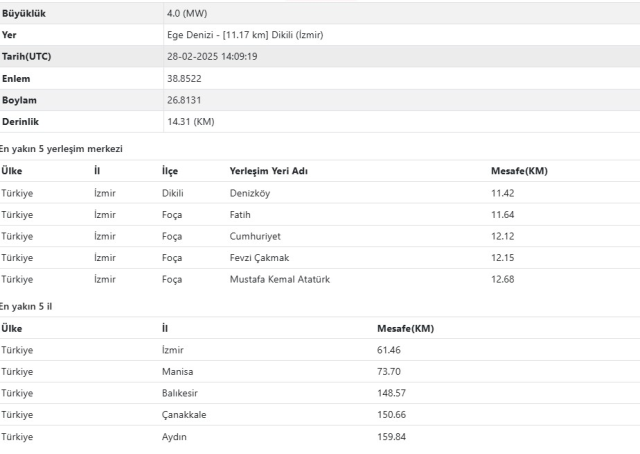The height and width of the screenshot is (454, 640).
Task: Select the latitude value 38.8522
Action: (186, 78)
